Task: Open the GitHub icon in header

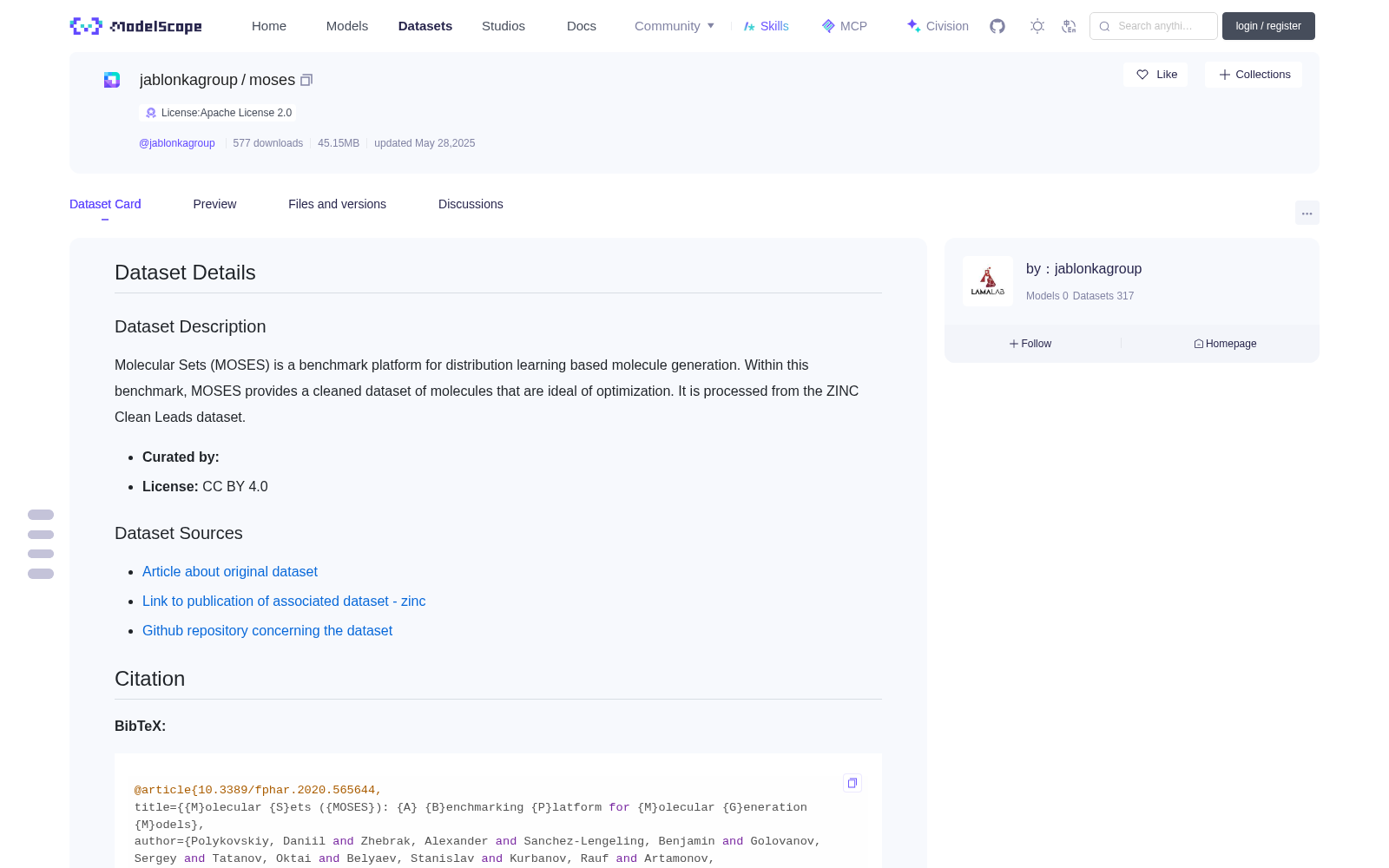Action: (x=997, y=26)
